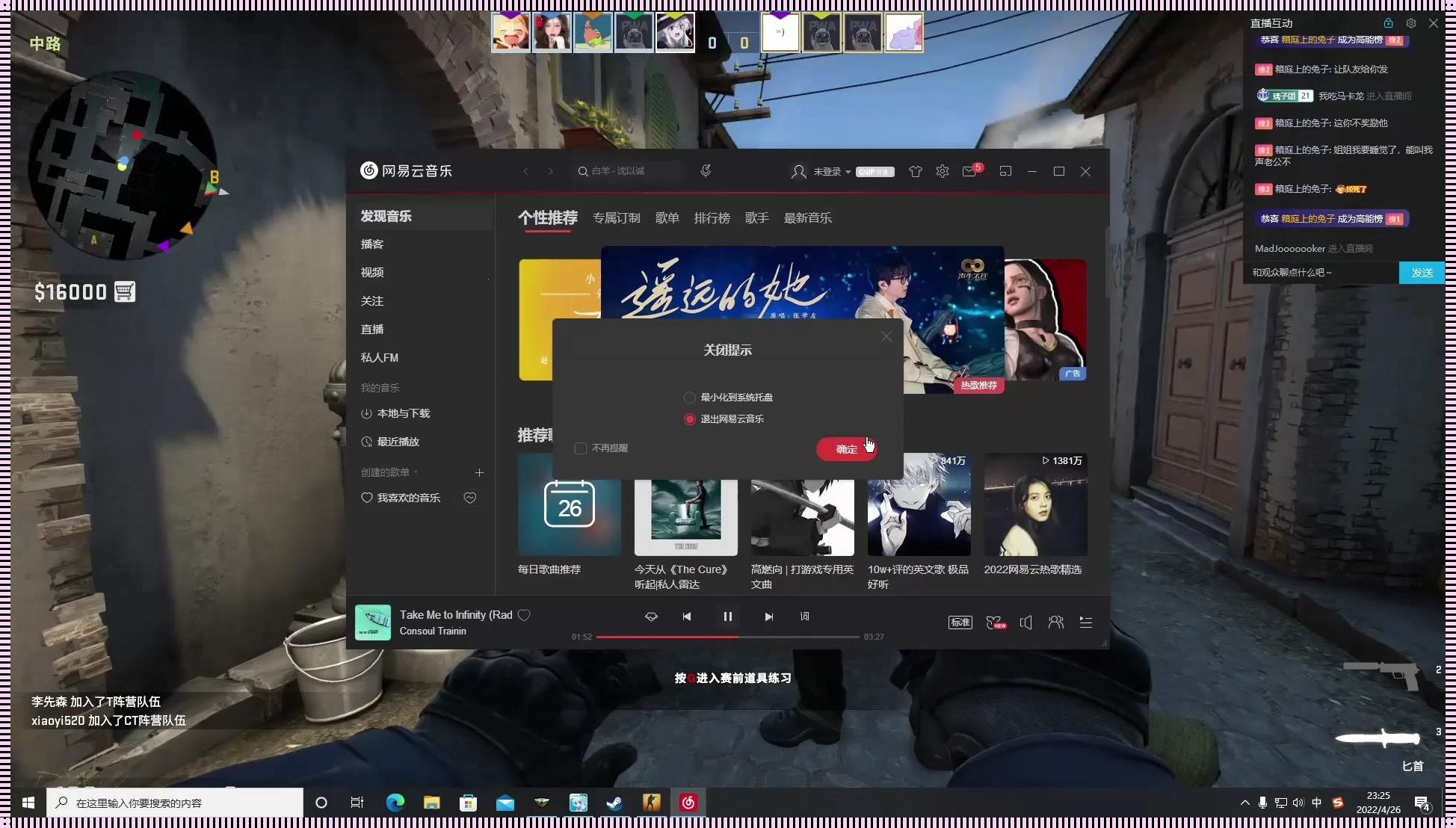Select 个性推荐 tab
The height and width of the screenshot is (828, 1456).
(x=548, y=217)
